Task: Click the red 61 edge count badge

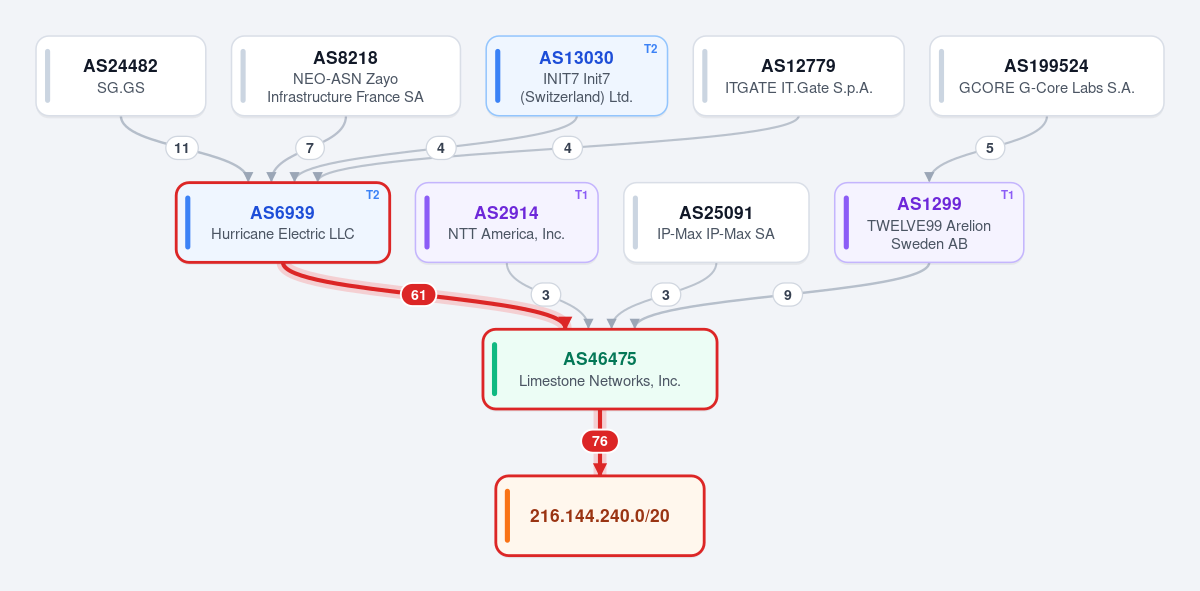Action: point(418,295)
